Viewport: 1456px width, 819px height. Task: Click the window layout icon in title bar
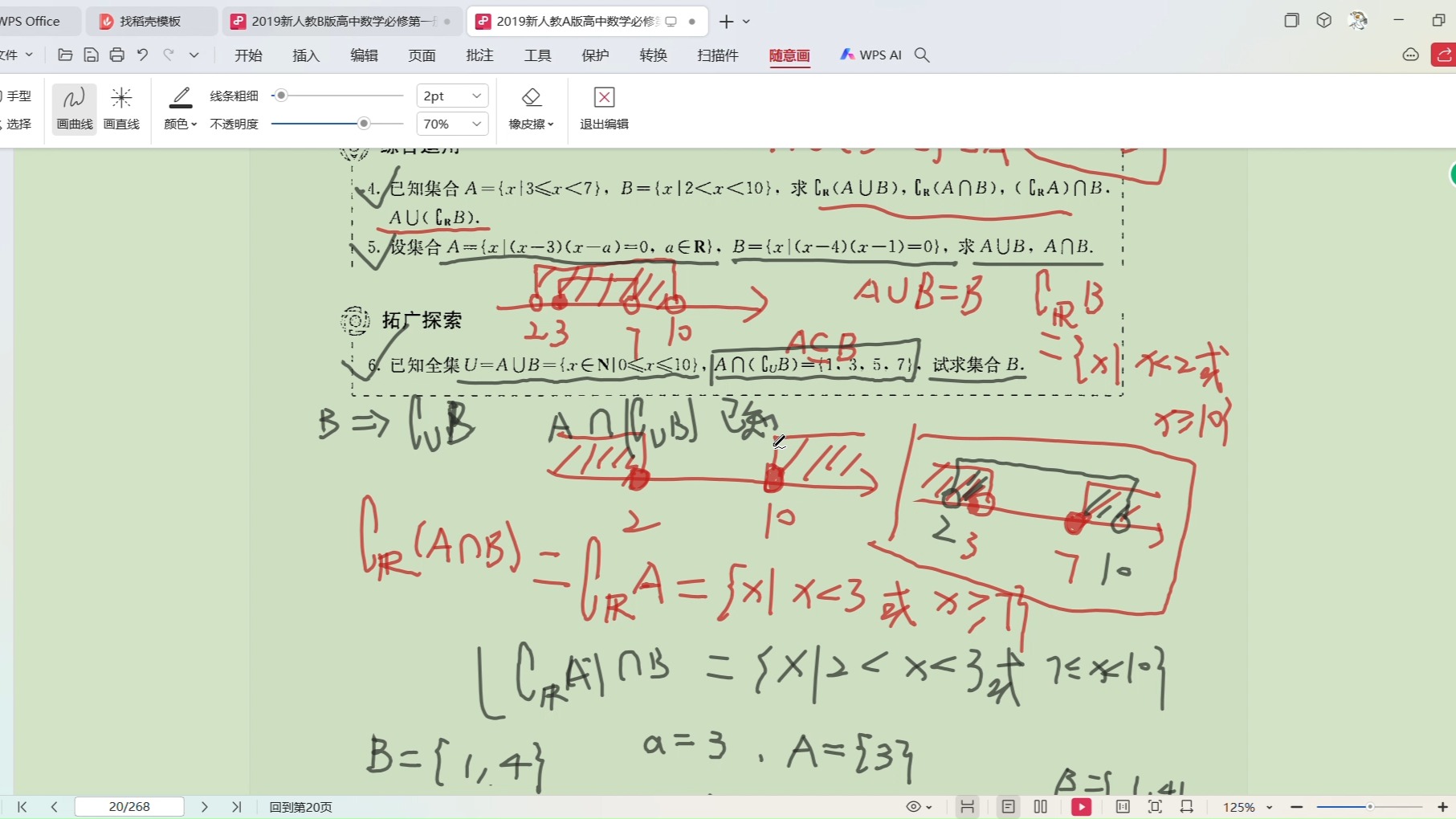click(x=1291, y=21)
